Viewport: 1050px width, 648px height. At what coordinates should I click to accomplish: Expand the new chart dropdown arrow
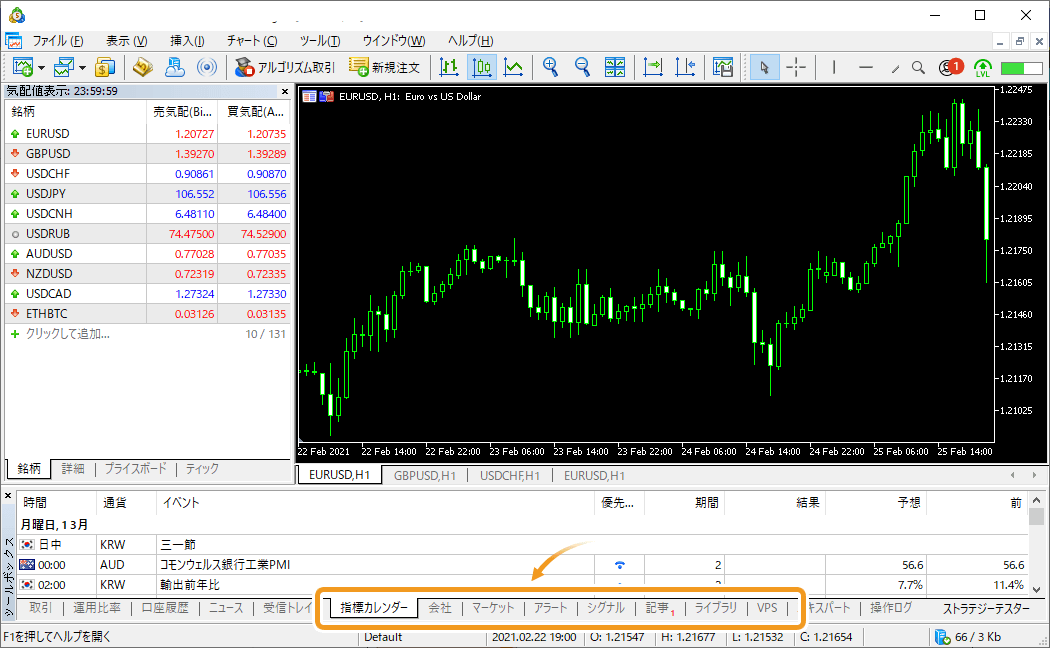coord(41,68)
